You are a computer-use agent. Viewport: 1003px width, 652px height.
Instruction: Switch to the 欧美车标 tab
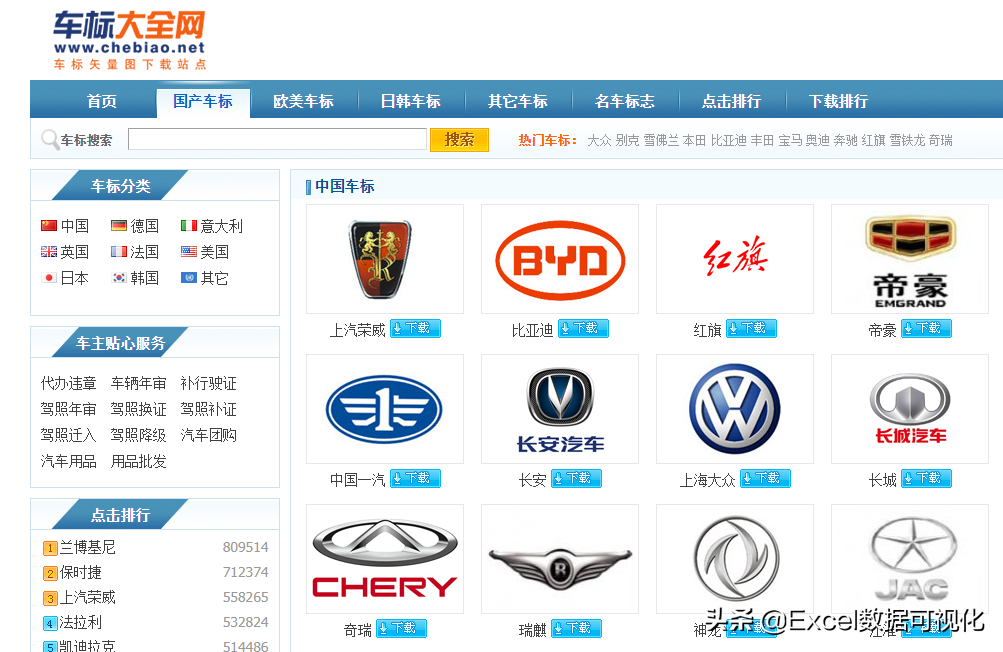coord(303,101)
